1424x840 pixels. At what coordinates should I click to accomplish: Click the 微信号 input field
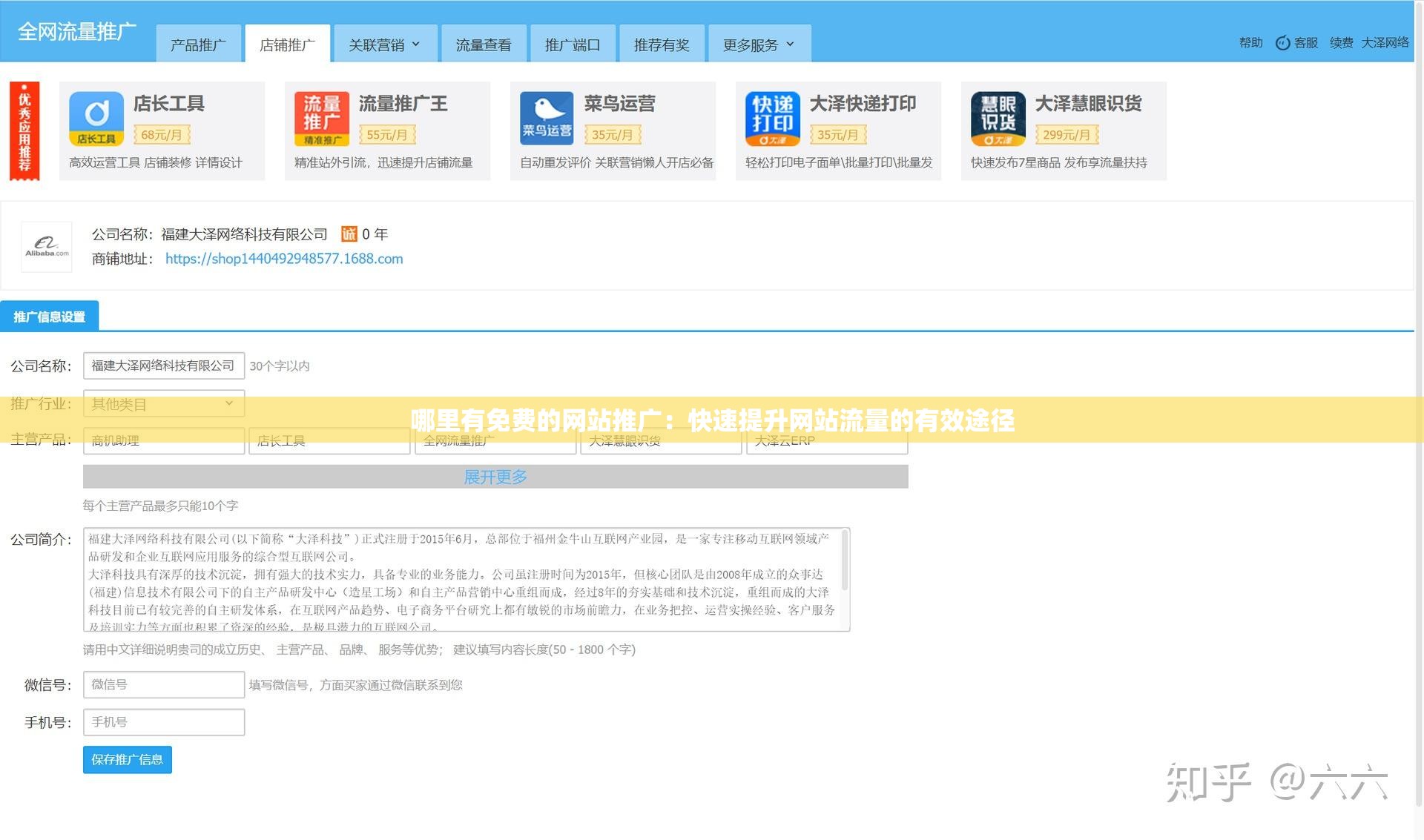pos(164,684)
